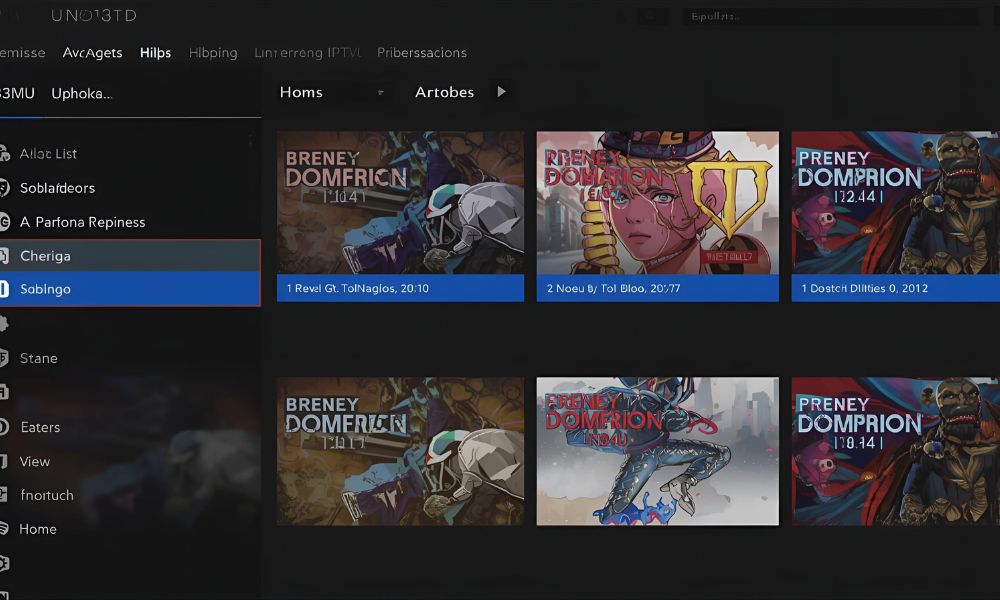1000x600 pixels.
Task: Open the AvcAgets menu
Action: point(92,53)
